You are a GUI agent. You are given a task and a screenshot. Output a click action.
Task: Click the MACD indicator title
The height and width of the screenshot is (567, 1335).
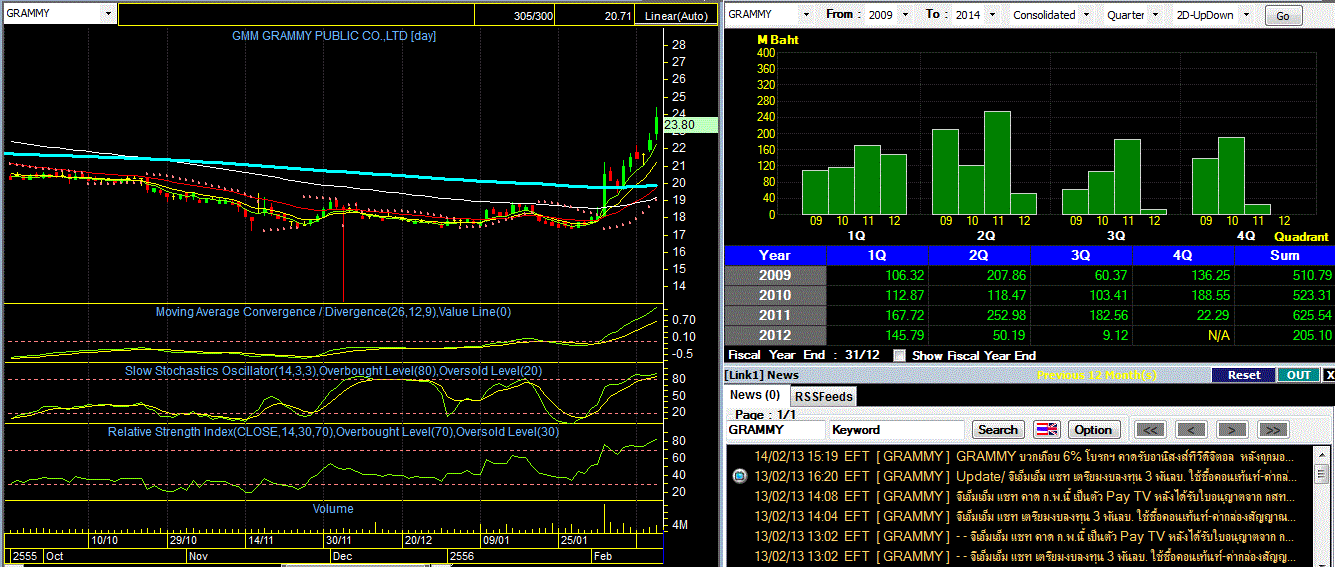333,312
